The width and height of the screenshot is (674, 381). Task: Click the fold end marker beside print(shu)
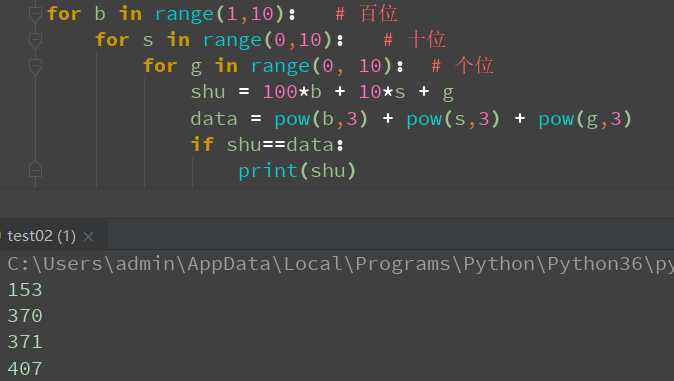click(35, 170)
